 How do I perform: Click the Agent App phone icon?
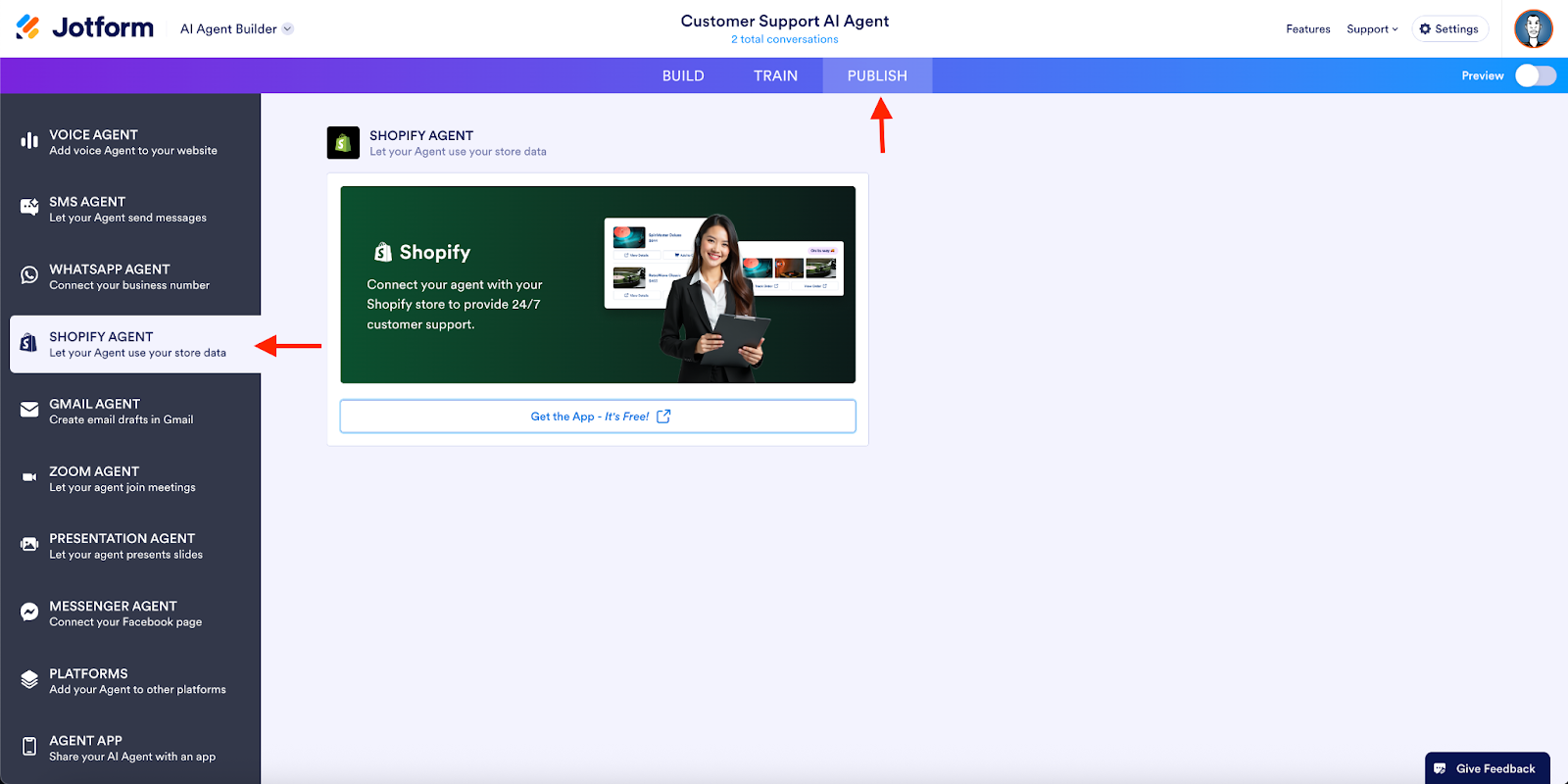click(29, 747)
